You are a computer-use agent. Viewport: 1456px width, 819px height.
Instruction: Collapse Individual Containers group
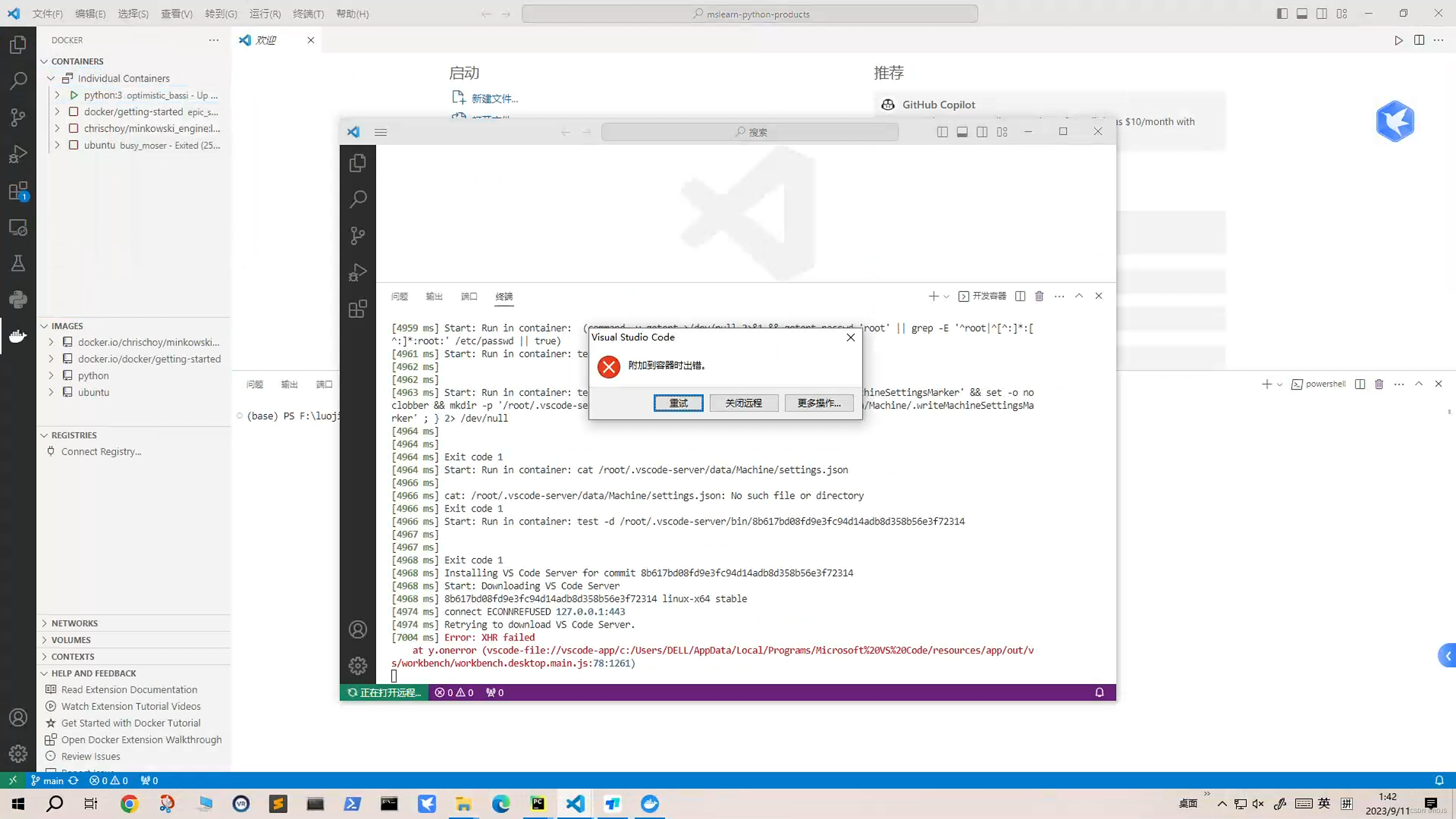tap(51, 79)
